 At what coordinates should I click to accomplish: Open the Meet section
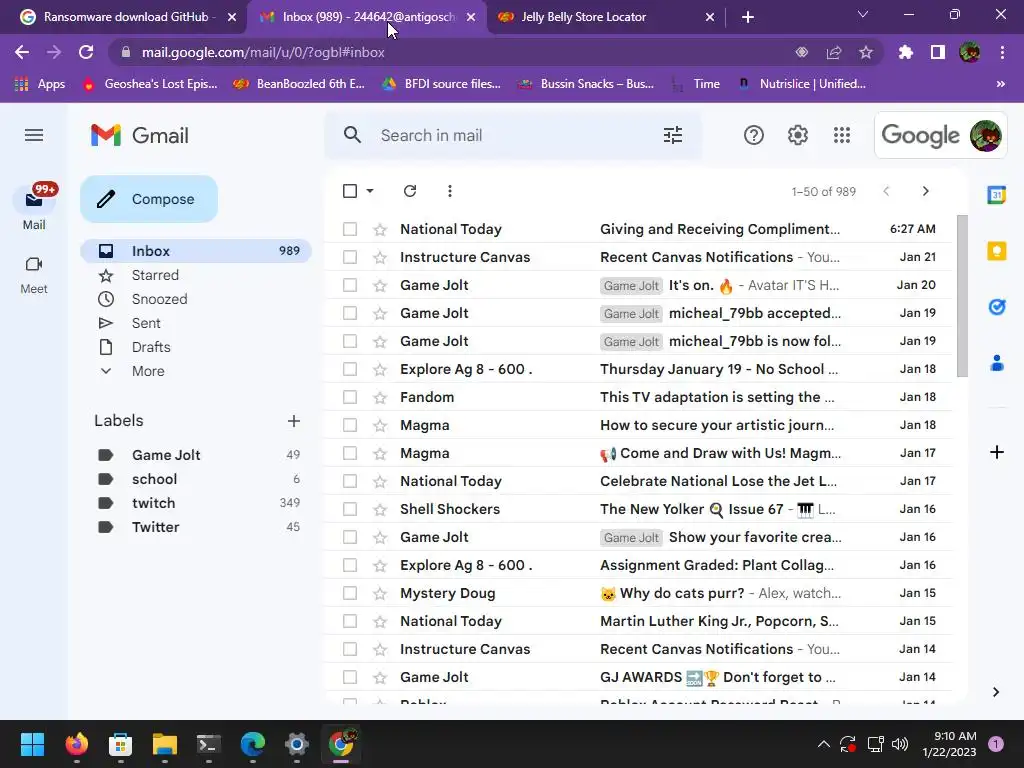[x=34, y=274]
